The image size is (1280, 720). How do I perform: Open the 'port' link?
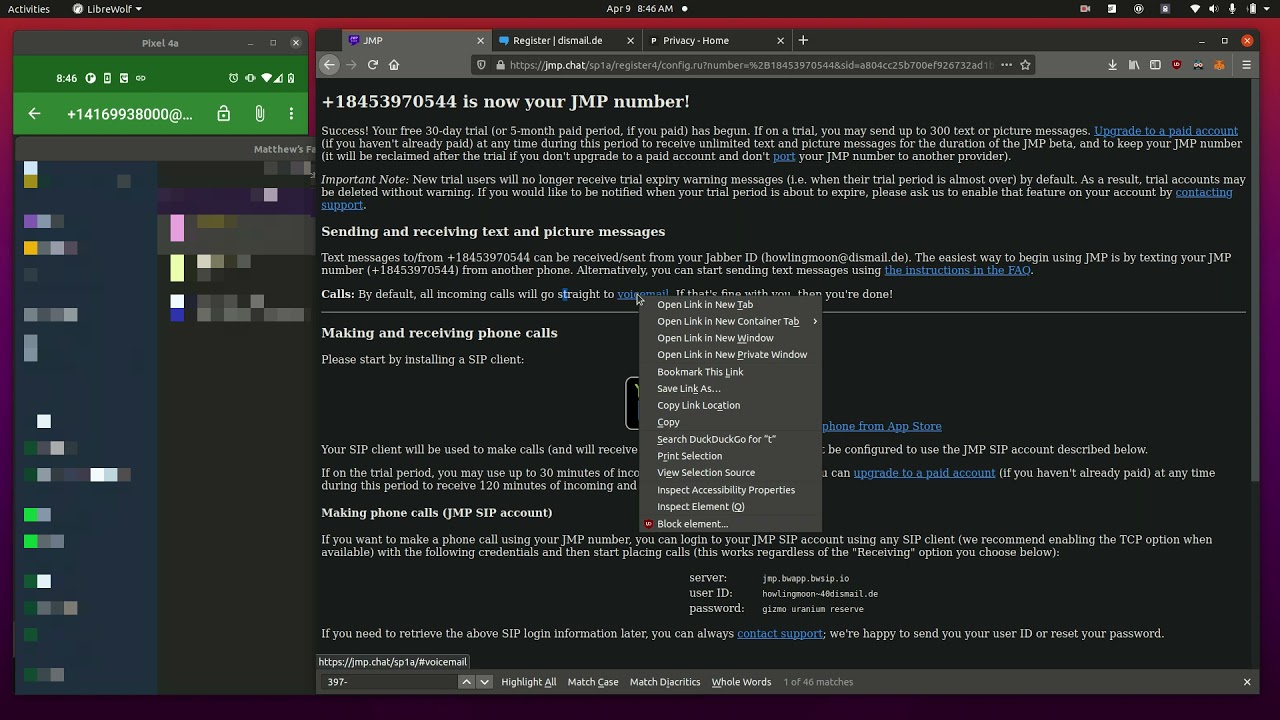(x=784, y=156)
